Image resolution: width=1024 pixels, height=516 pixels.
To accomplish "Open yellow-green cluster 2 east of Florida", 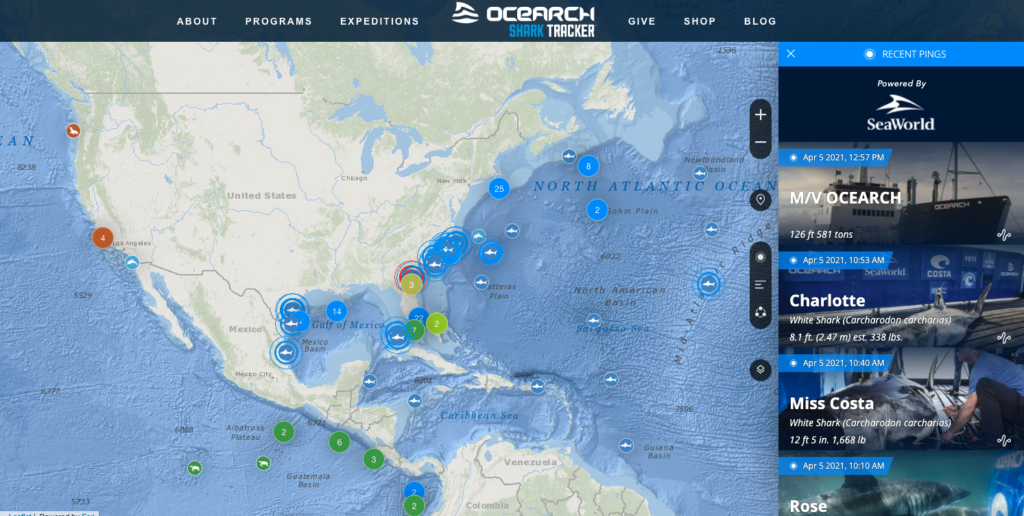I will [x=437, y=323].
